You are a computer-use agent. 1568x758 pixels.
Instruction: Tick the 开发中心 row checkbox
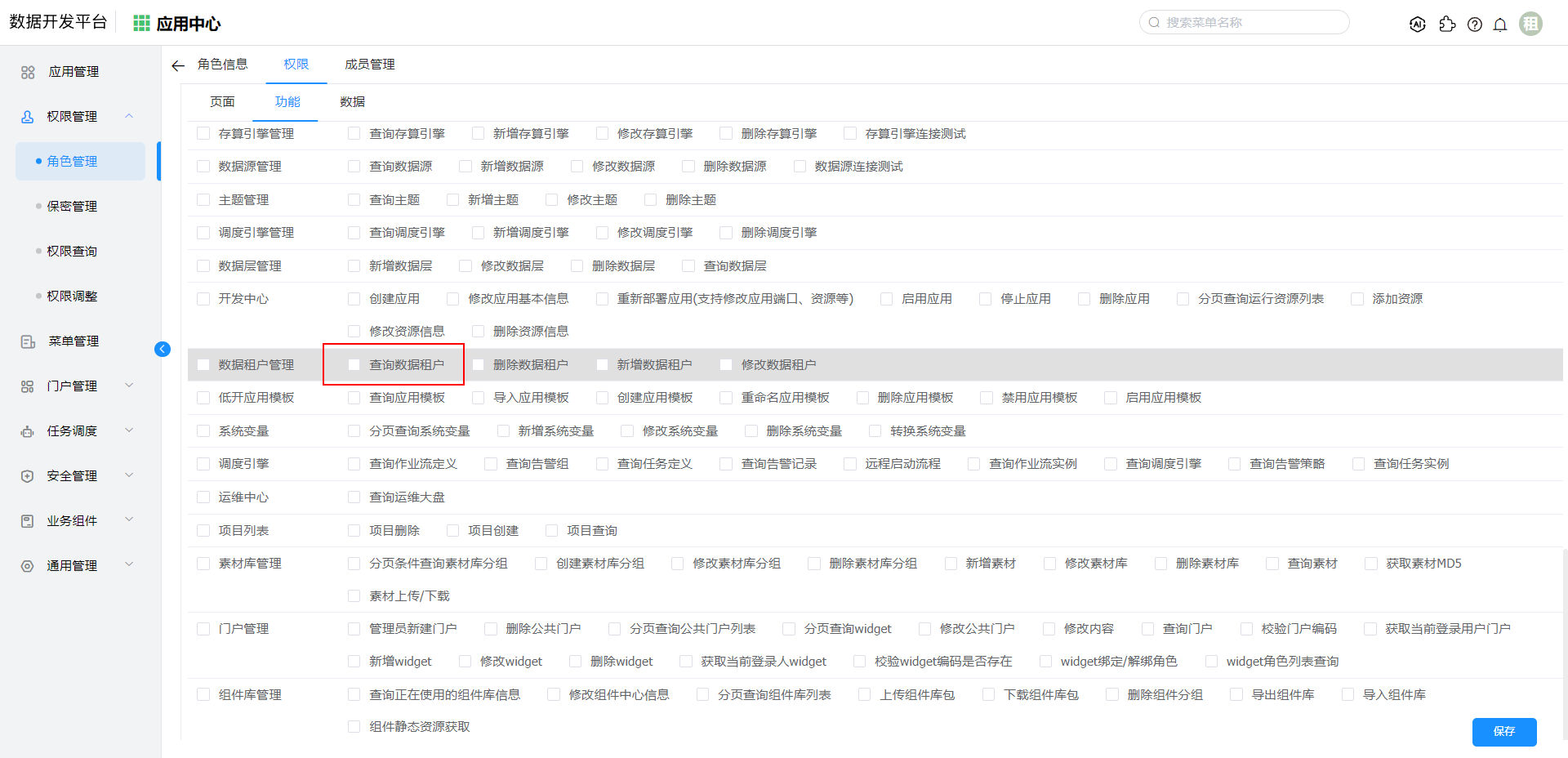(x=203, y=299)
